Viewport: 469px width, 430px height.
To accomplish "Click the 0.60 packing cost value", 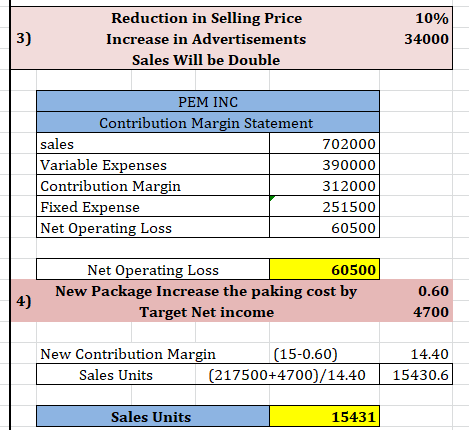I will [x=433, y=291].
